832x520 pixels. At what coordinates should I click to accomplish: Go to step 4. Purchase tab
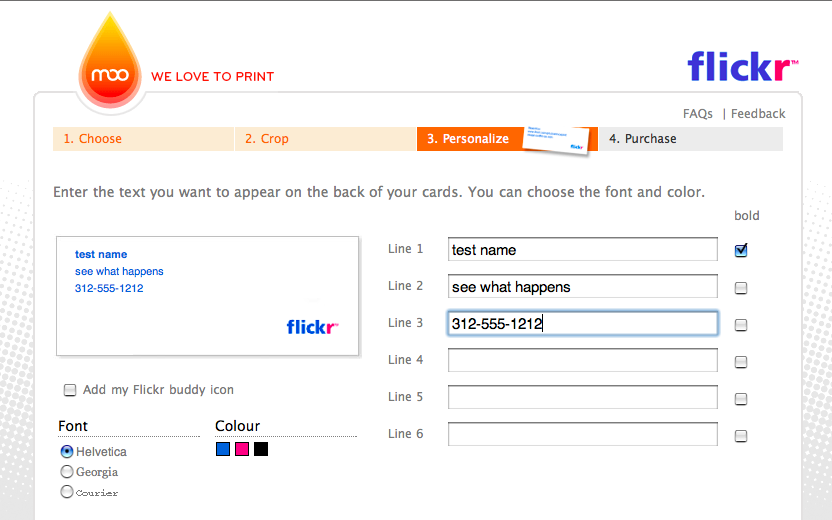point(691,139)
